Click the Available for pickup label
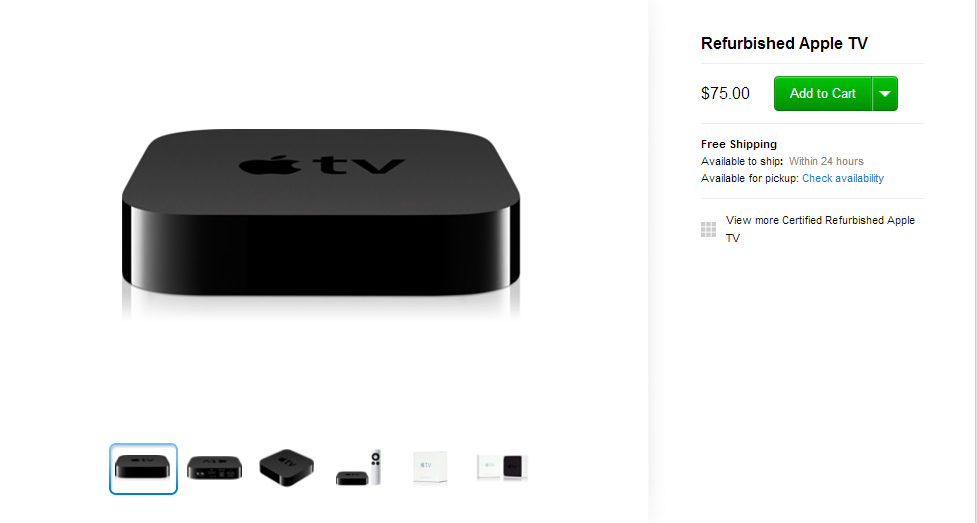The width and height of the screenshot is (977, 523). pyautogui.click(x=750, y=178)
